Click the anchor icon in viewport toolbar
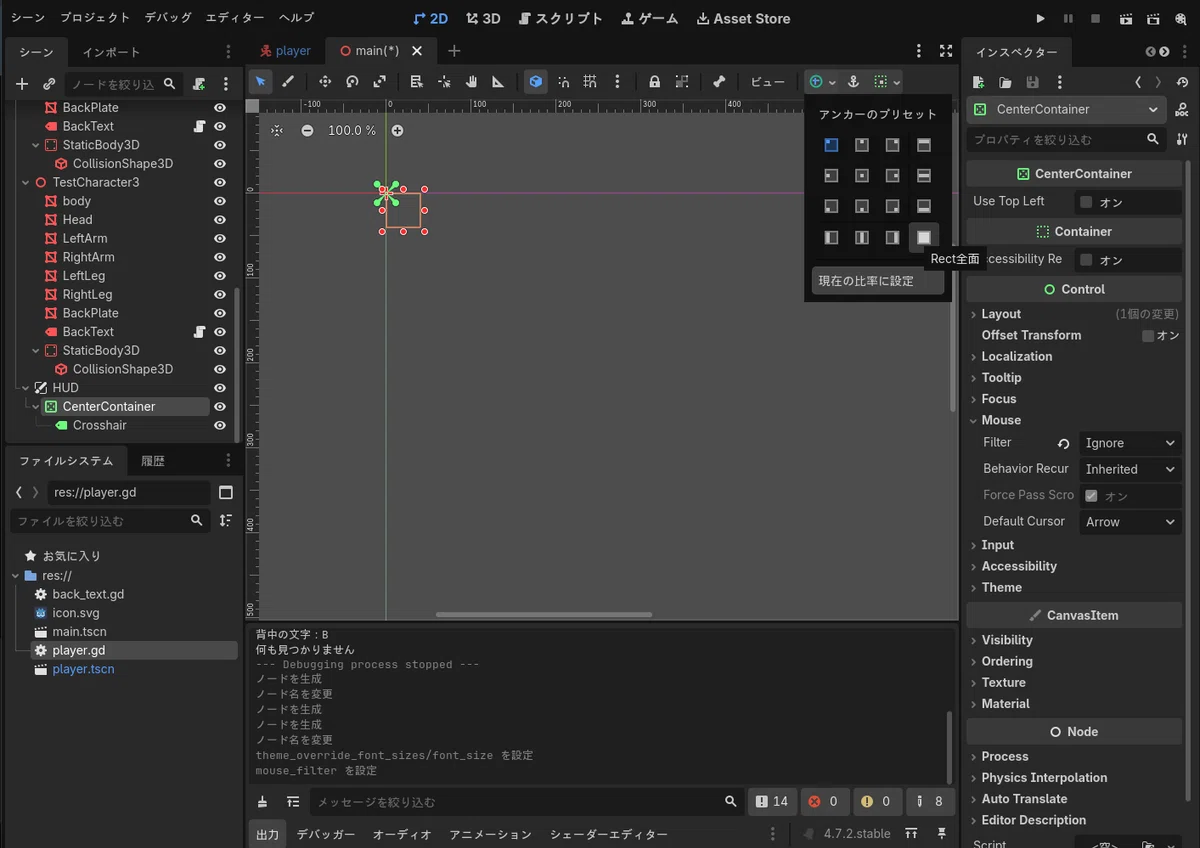The width and height of the screenshot is (1200, 848). (x=854, y=82)
